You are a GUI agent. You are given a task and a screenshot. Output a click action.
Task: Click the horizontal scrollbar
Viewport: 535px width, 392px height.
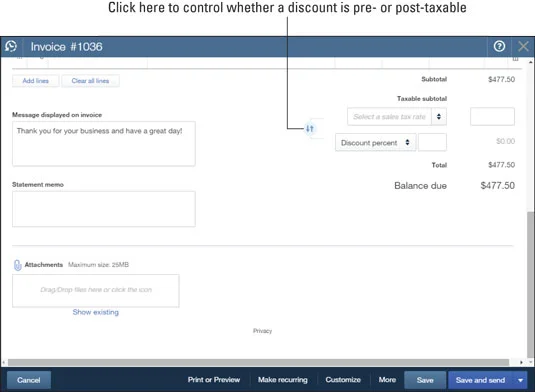pos(258,362)
